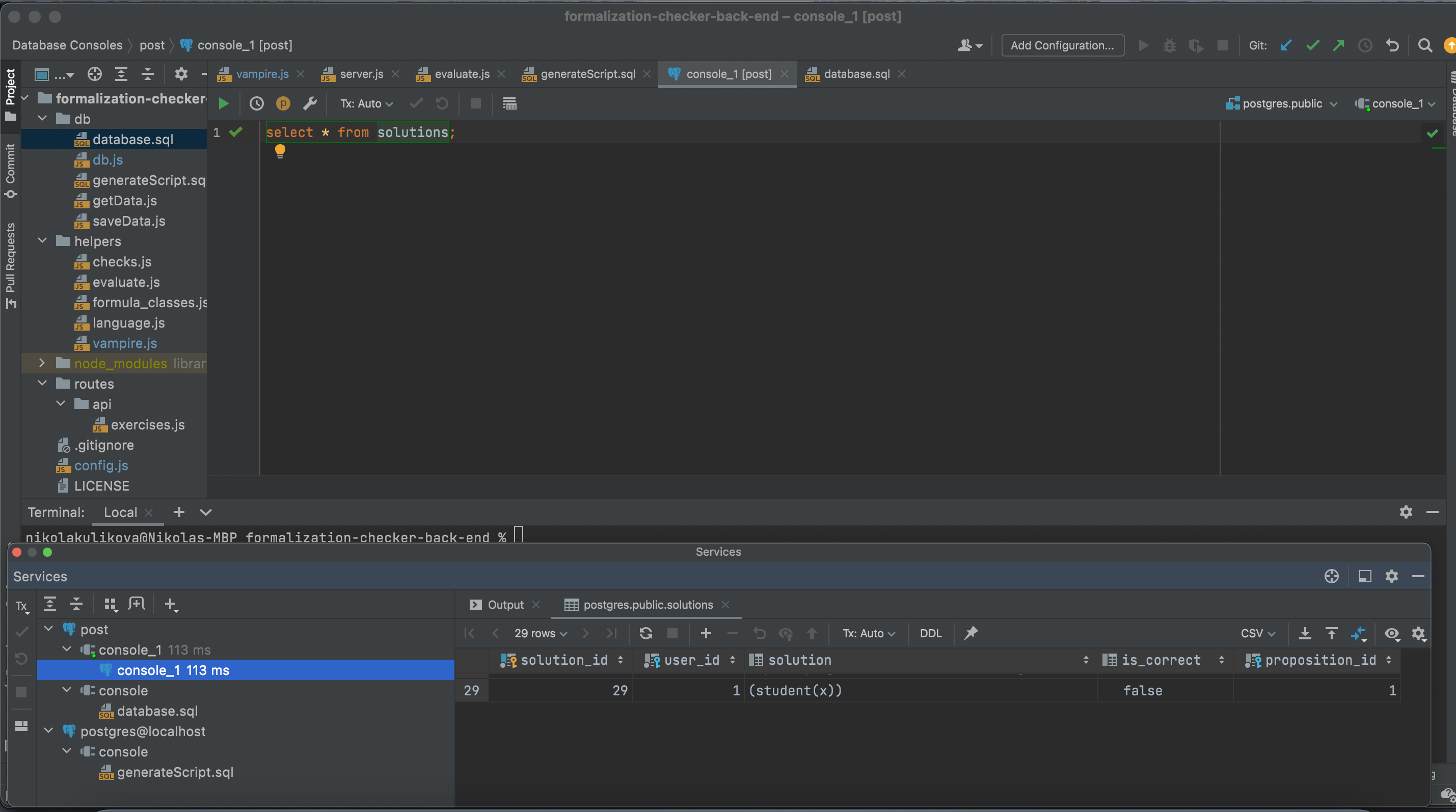The image size is (1456, 812).
Task: Click the yellow intention lightbulb
Action: [280, 150]
